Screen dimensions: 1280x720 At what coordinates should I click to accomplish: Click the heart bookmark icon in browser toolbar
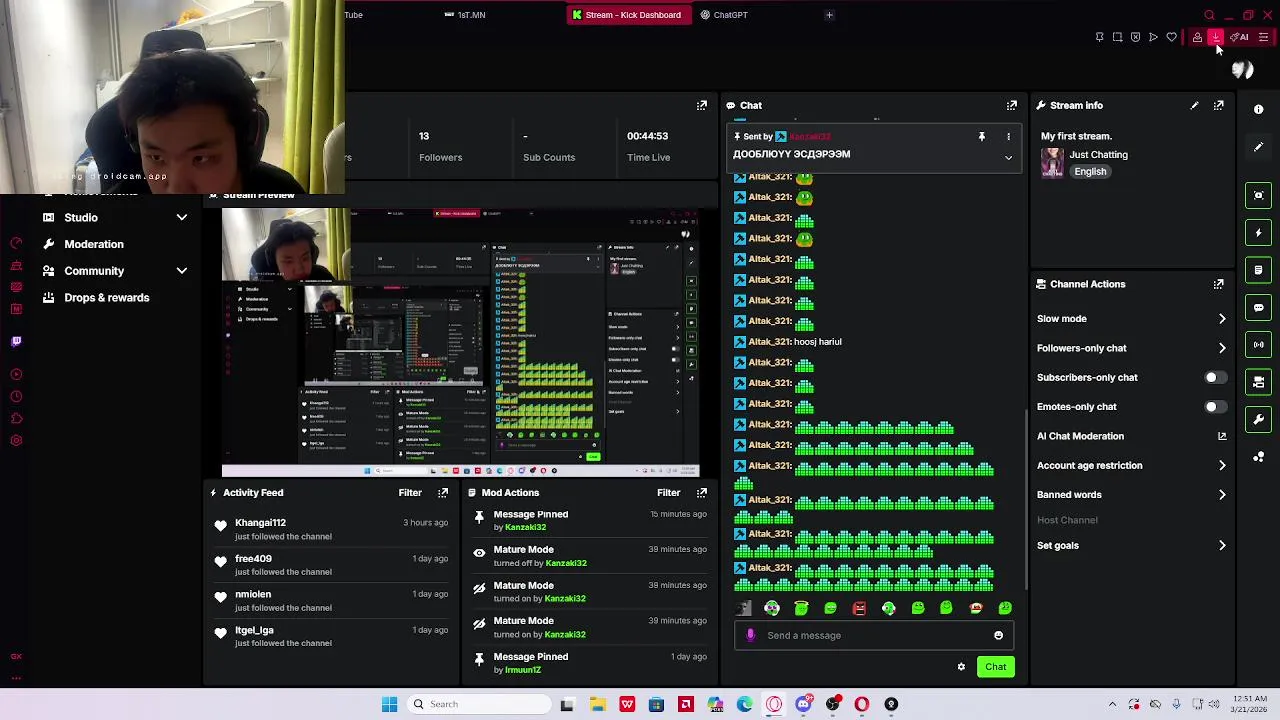[1172, 37]
